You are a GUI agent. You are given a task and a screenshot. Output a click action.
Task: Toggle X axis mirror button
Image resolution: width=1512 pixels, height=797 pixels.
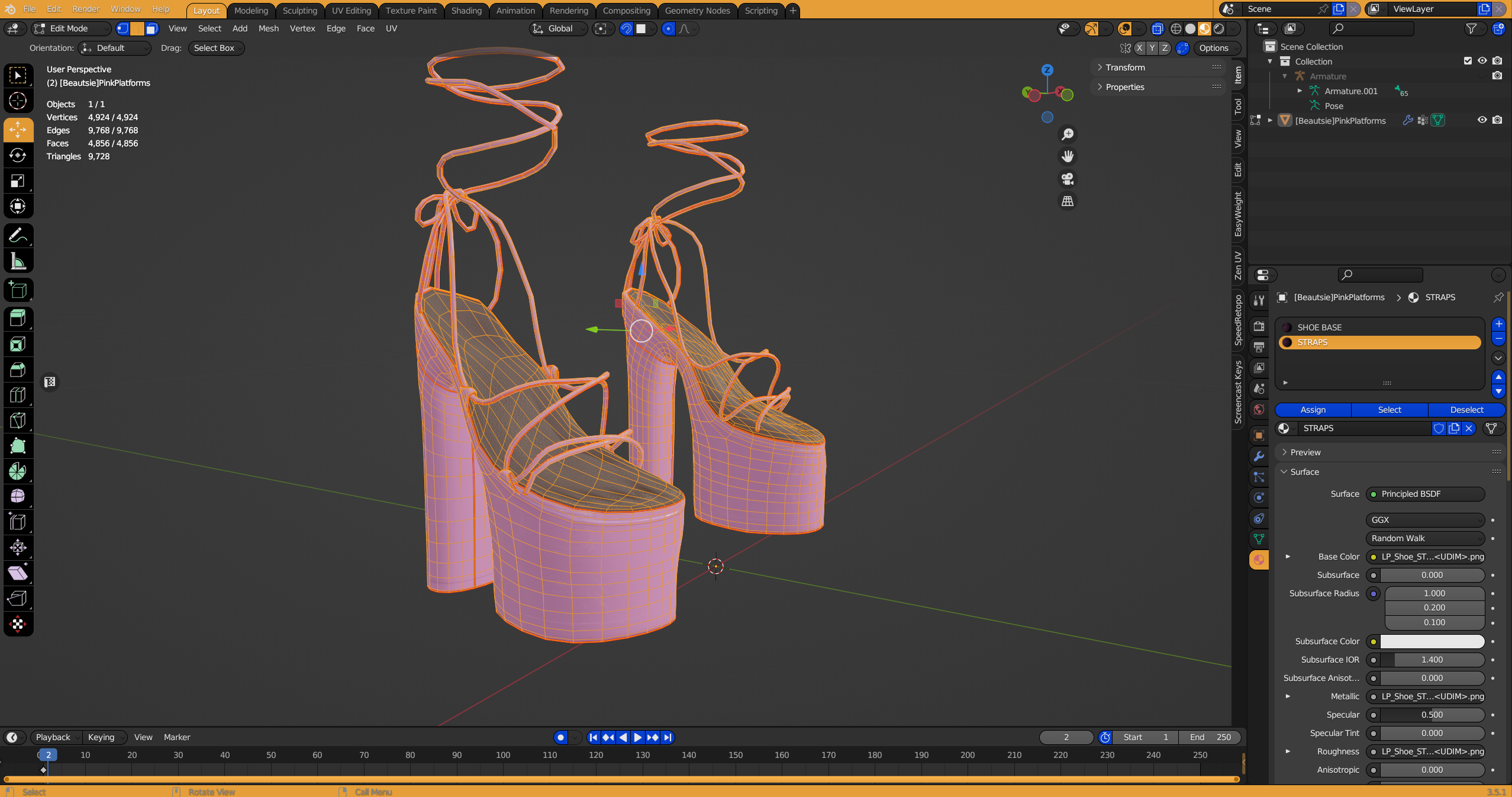[1139, 48]
